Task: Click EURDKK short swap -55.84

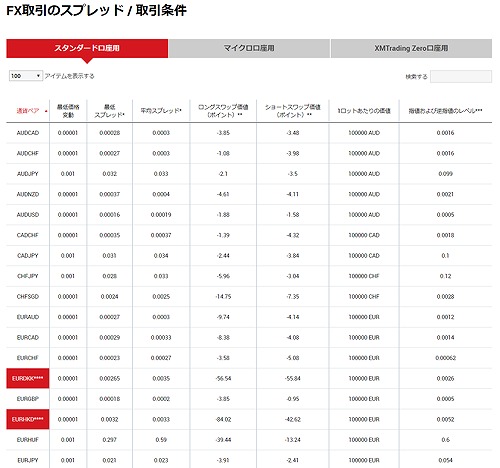Action: (293, 379)
